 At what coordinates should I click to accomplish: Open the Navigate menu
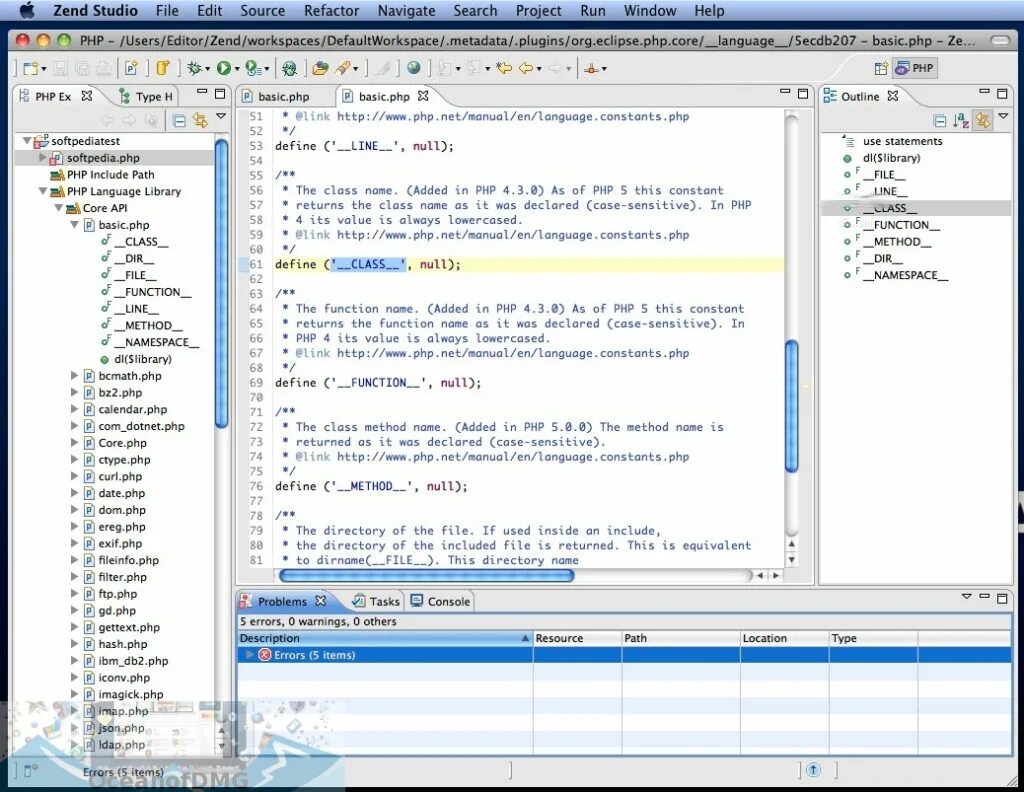pos(406,10)
